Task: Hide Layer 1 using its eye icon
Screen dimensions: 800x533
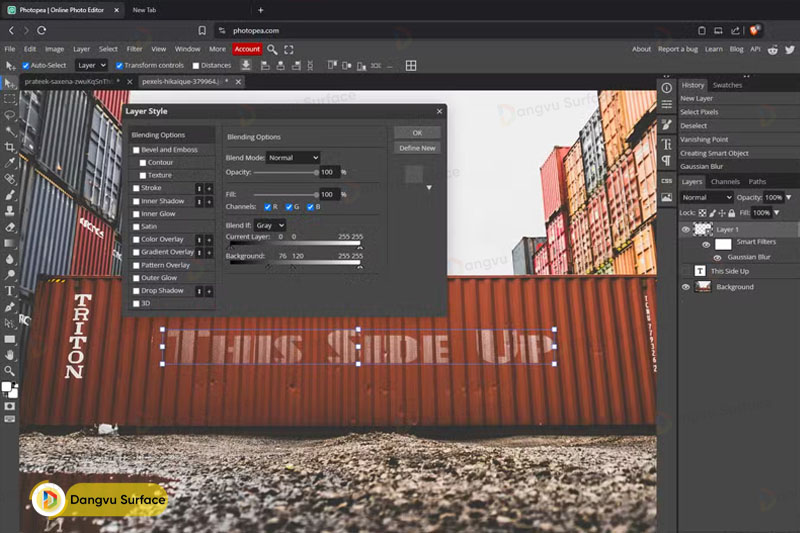Action: pos(686,230)
